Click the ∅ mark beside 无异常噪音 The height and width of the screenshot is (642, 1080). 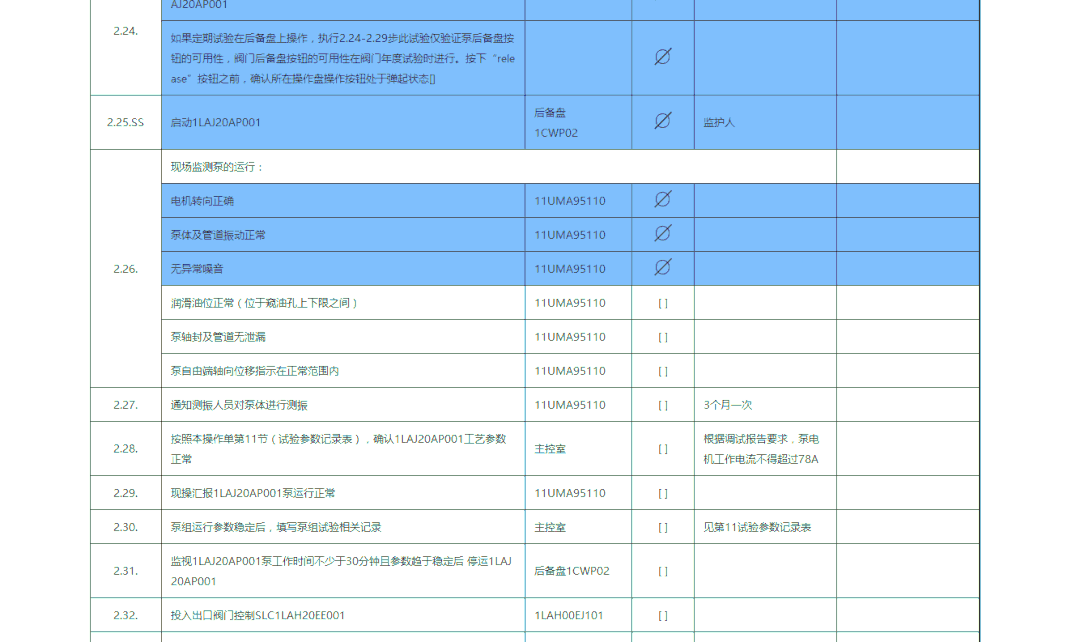662,268
